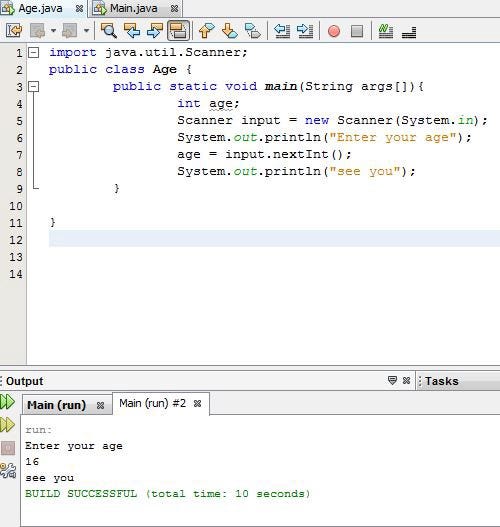Jump to Previous Bookmark icon
500x527 pixels.
coord(206,31)
